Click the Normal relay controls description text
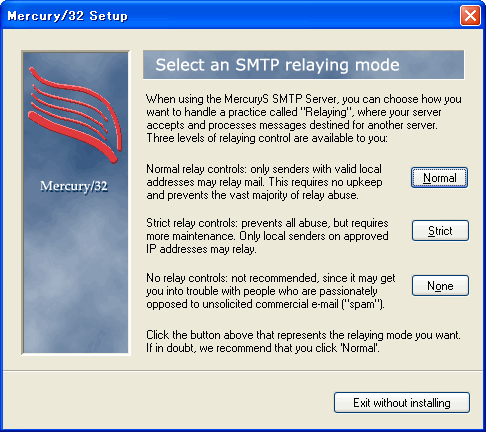This screenshot has height=432, width=486. point(264,182)
